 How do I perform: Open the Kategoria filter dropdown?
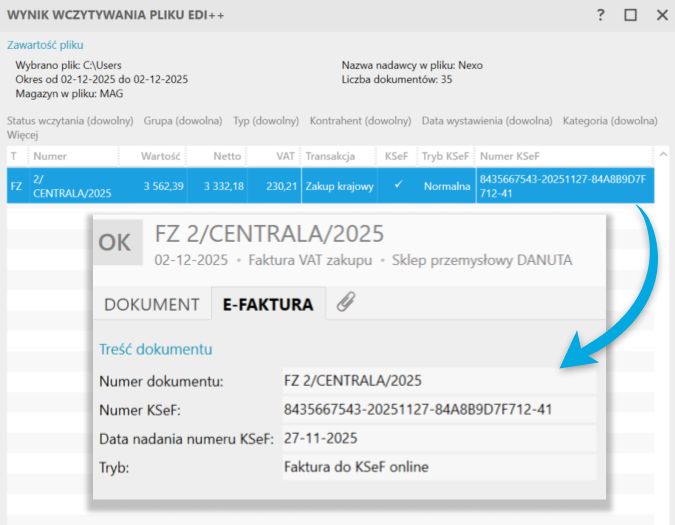610,121
